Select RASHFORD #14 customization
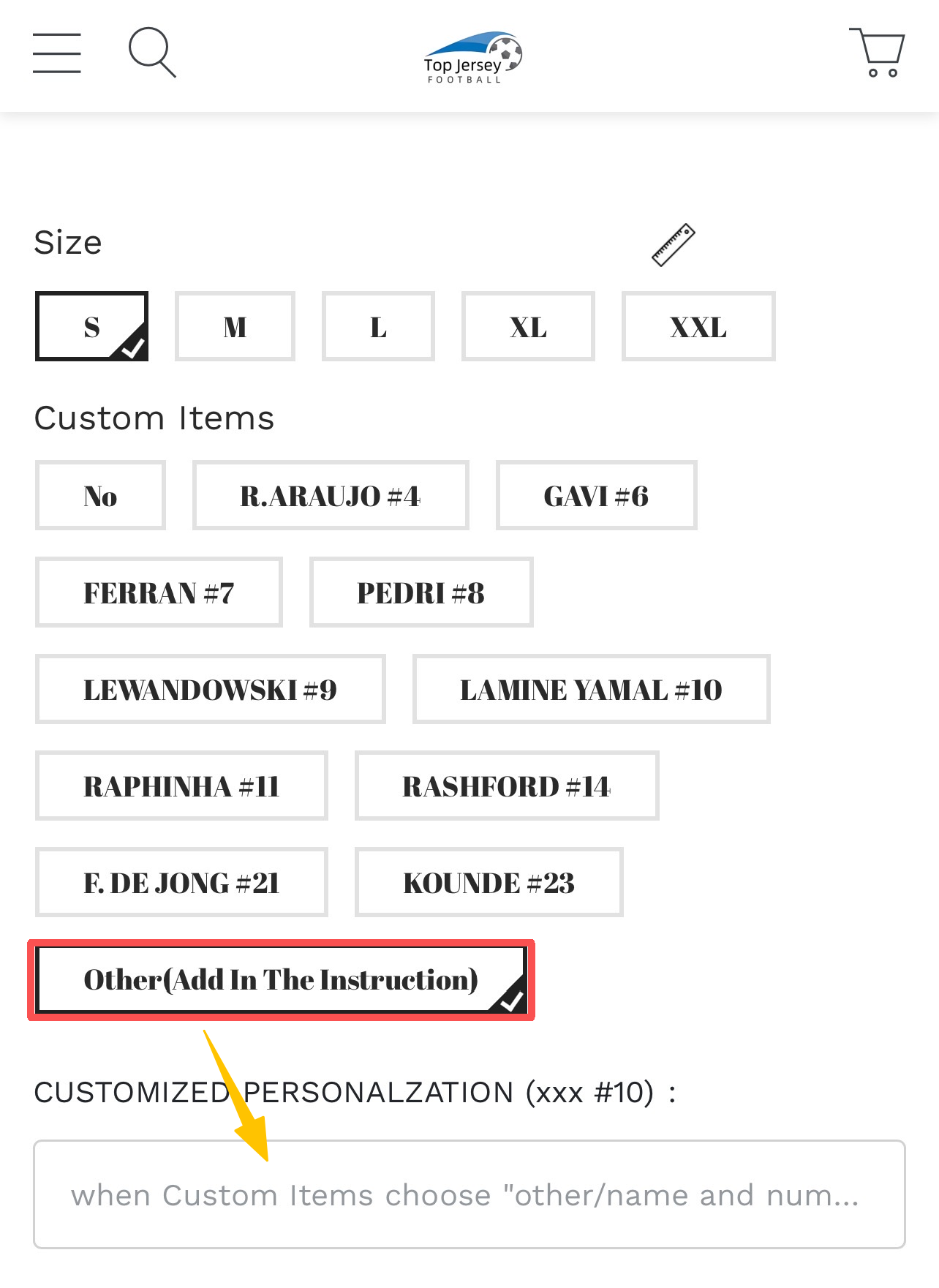The image size is (939, 1288). [507, 786]
